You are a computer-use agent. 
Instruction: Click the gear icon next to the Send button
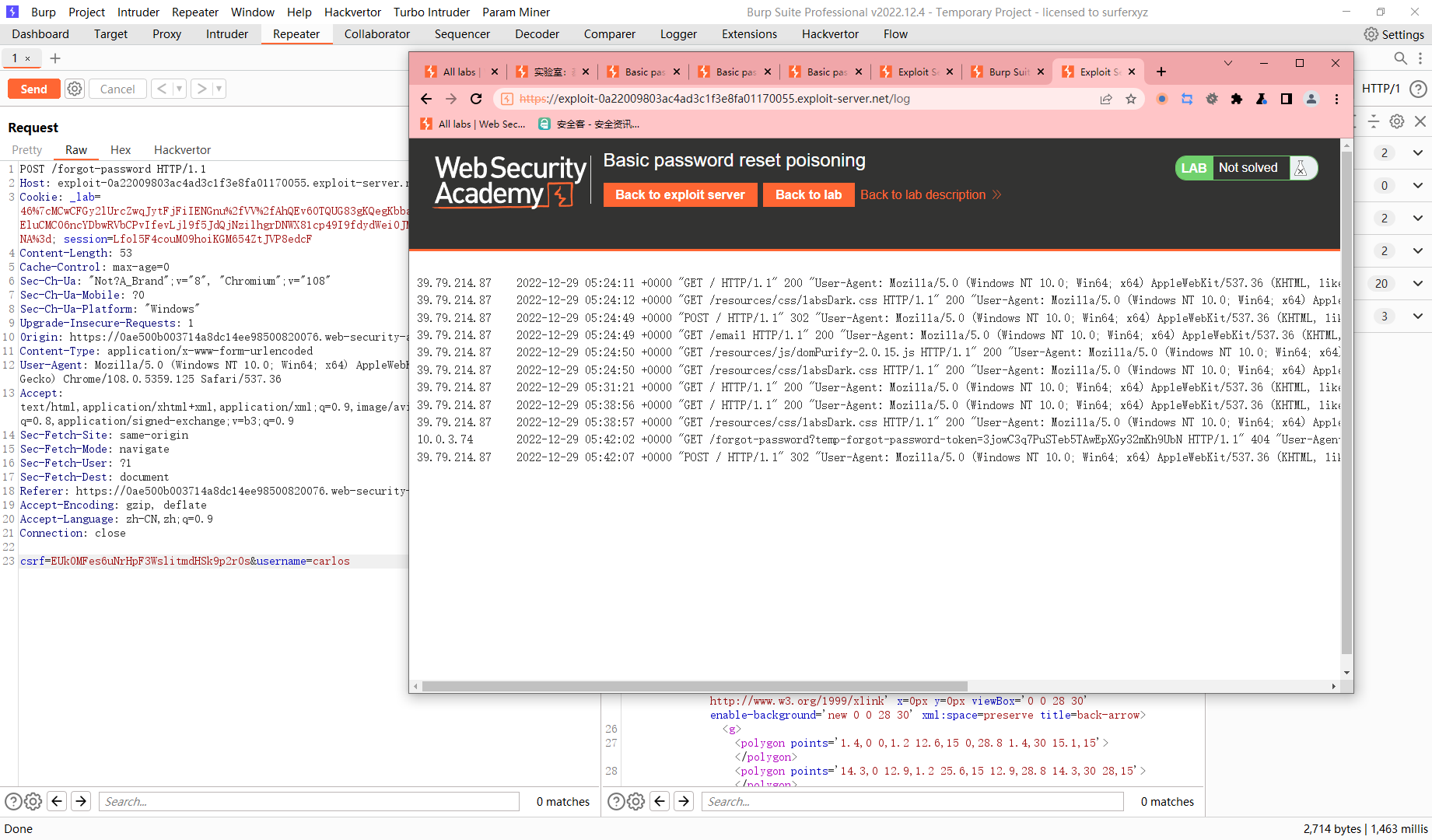pos(74,88)
